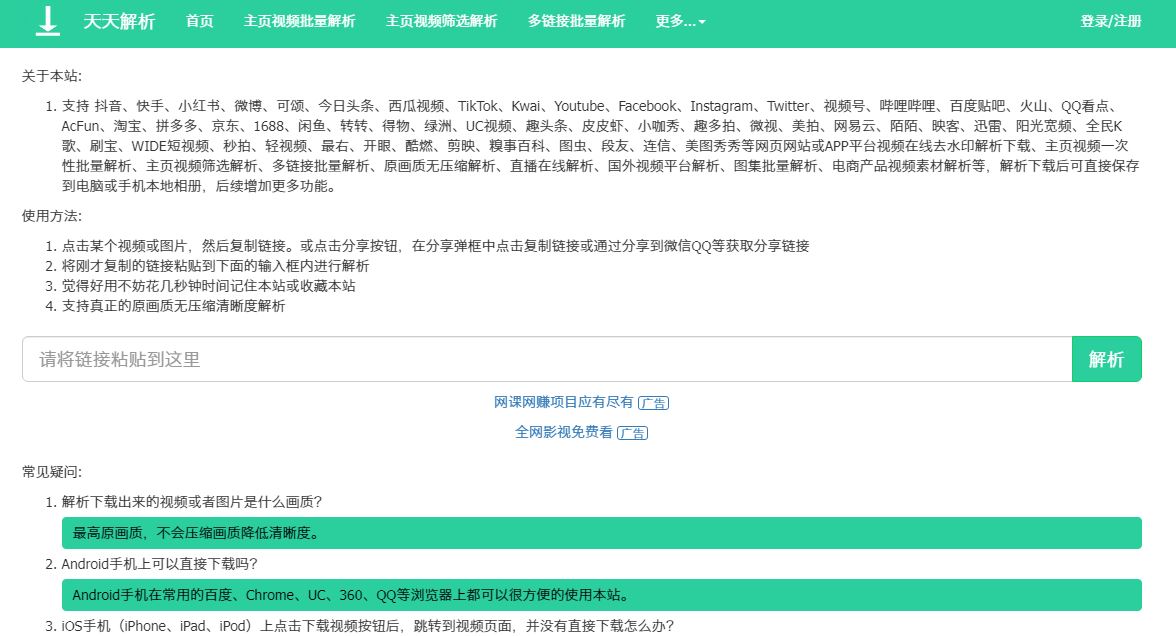
Task: Click the green 最高原画质 answer box
Action: point(601,533)
